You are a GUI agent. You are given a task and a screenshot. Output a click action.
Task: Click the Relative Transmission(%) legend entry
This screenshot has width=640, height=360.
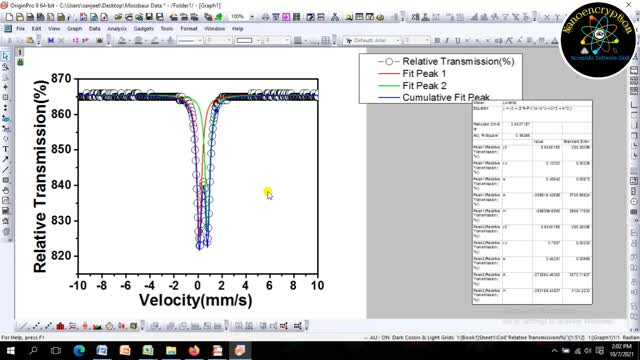pyautogui.click(x=458, y=62)
